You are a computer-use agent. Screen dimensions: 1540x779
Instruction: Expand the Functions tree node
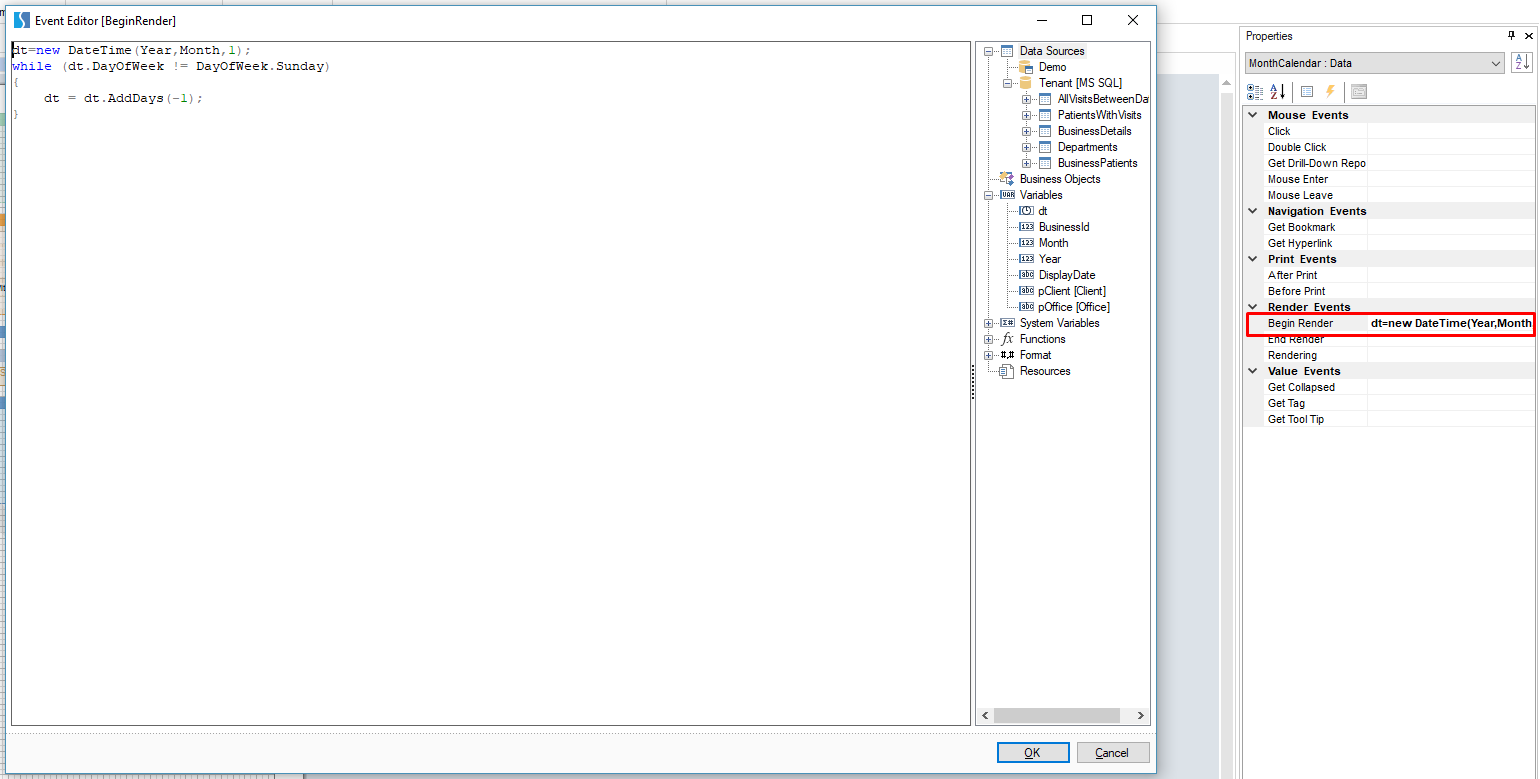coord(989,339)
